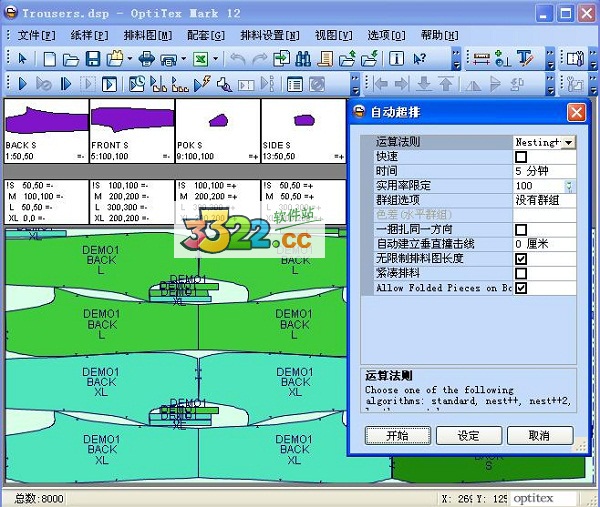
Task: Click the printer icon
Action: 147,59
